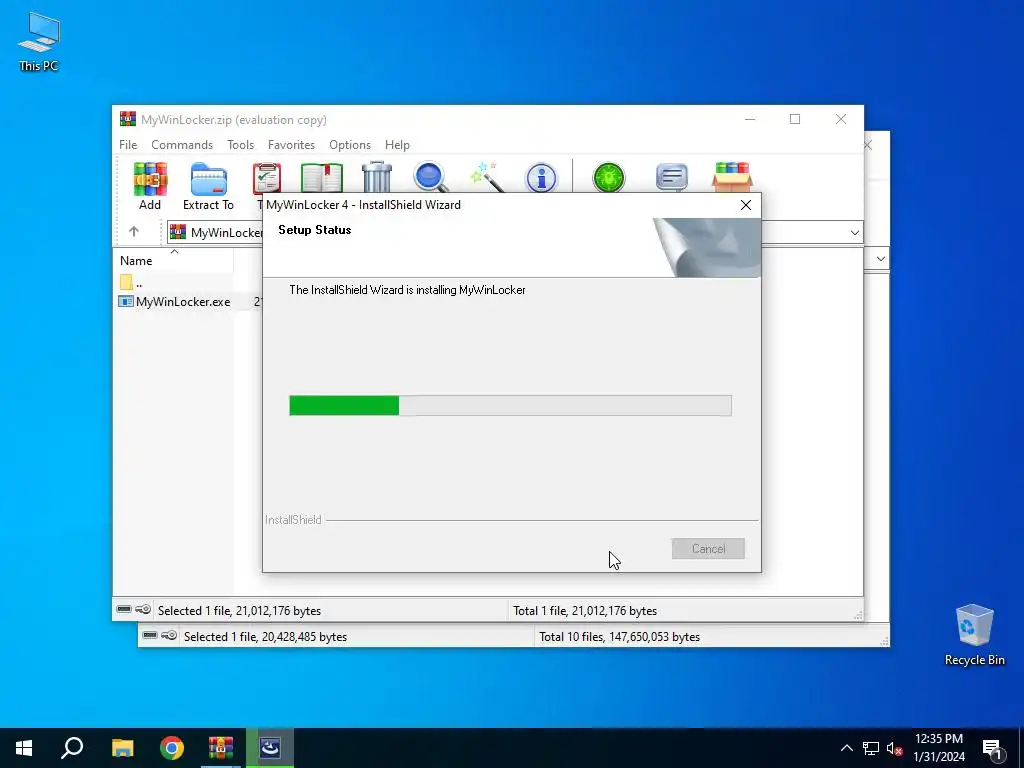Click "Selected 1 file, 21,012,176 bytes" status text
The image size is (1024, 768).
point(239,611)
